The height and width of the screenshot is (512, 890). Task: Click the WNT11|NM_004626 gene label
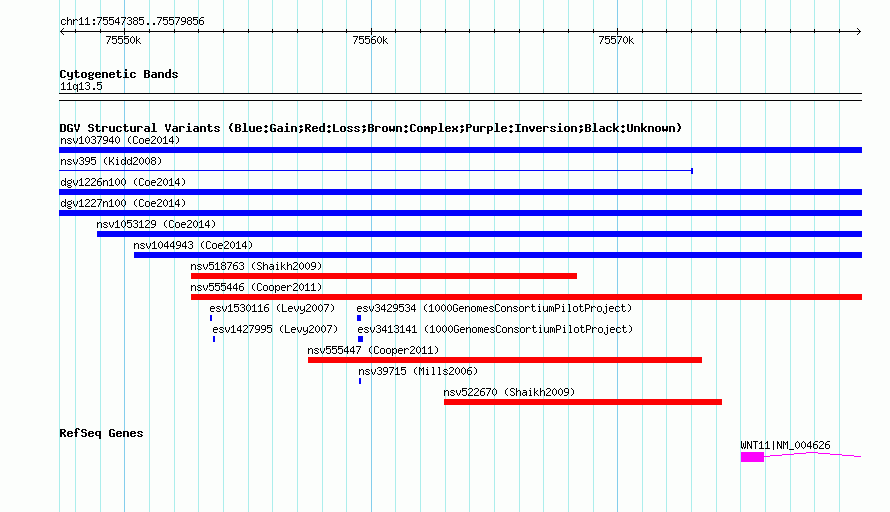coord(785,446)
